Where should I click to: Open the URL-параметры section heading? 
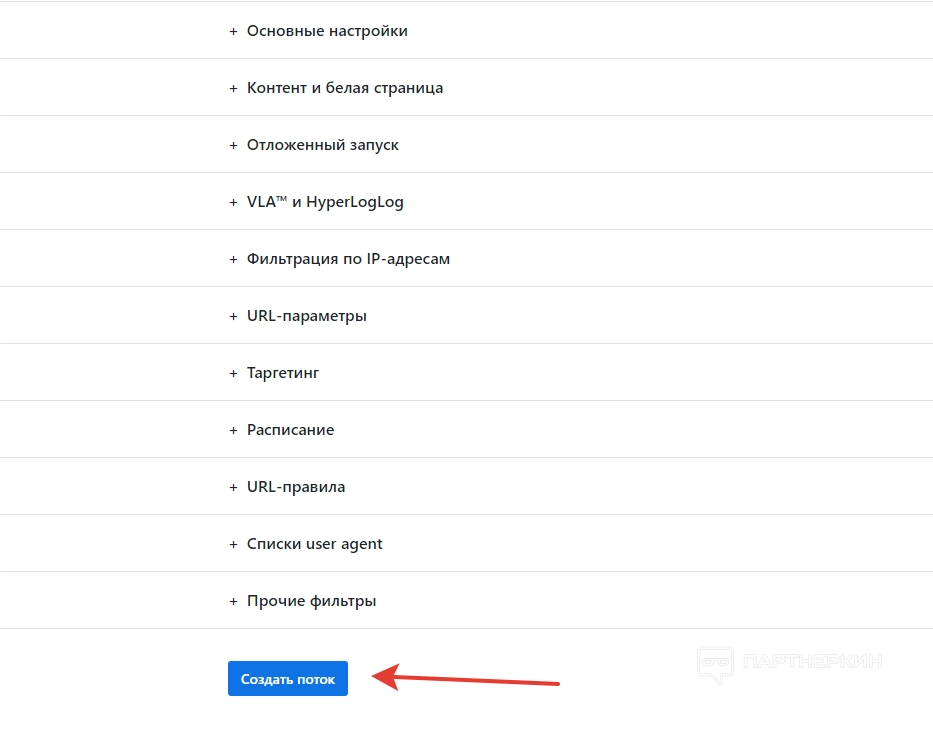pyautogui.click(x=306, y=316)
